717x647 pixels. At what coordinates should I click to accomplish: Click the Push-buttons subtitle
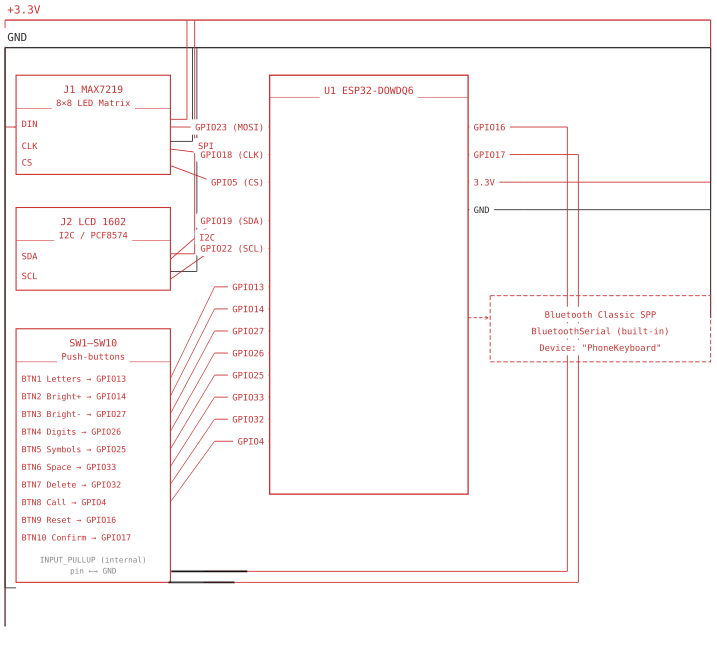tap(93, 356)
